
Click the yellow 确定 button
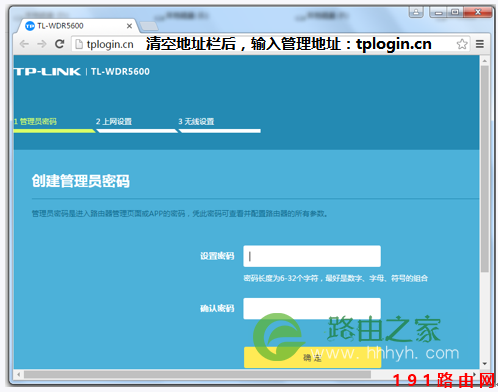tap(312, 357)
